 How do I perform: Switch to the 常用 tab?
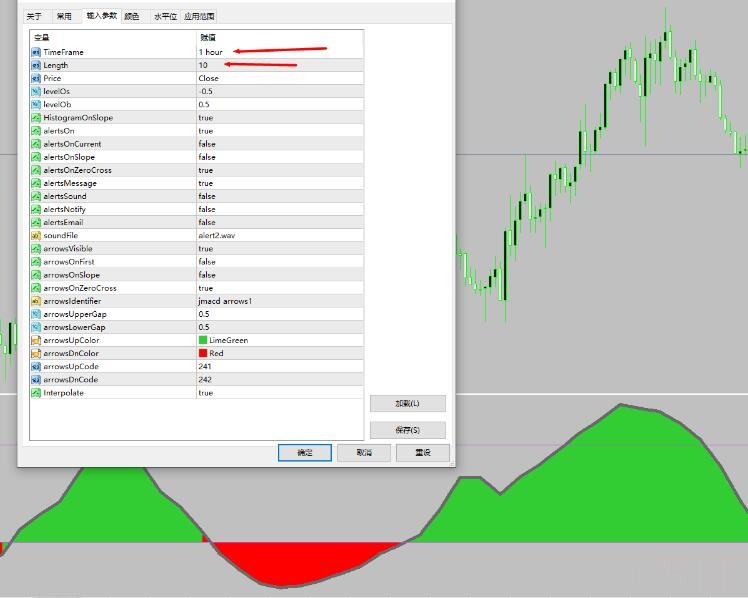64,17
